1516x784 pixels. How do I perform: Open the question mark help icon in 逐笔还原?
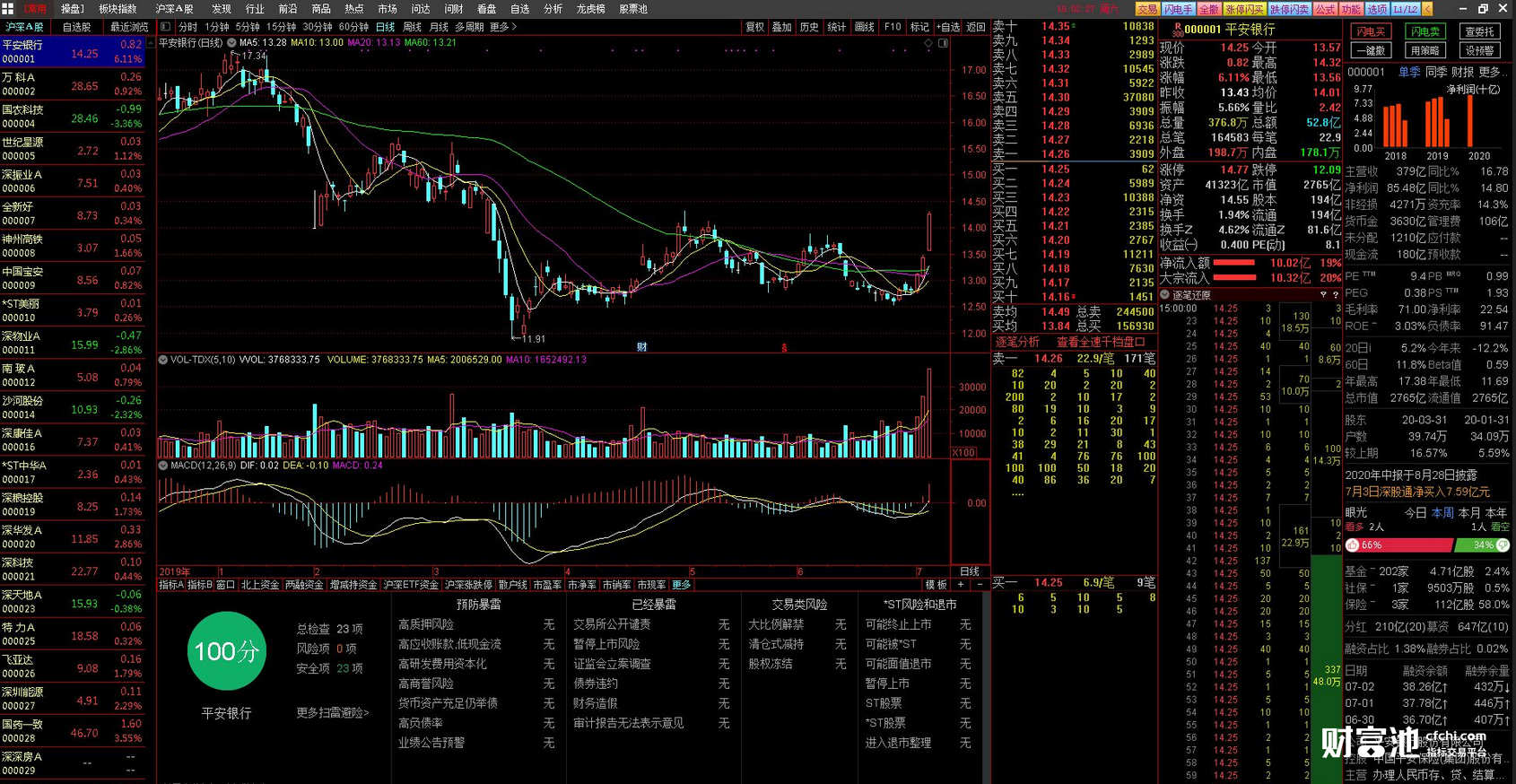tap(1335, 294)
